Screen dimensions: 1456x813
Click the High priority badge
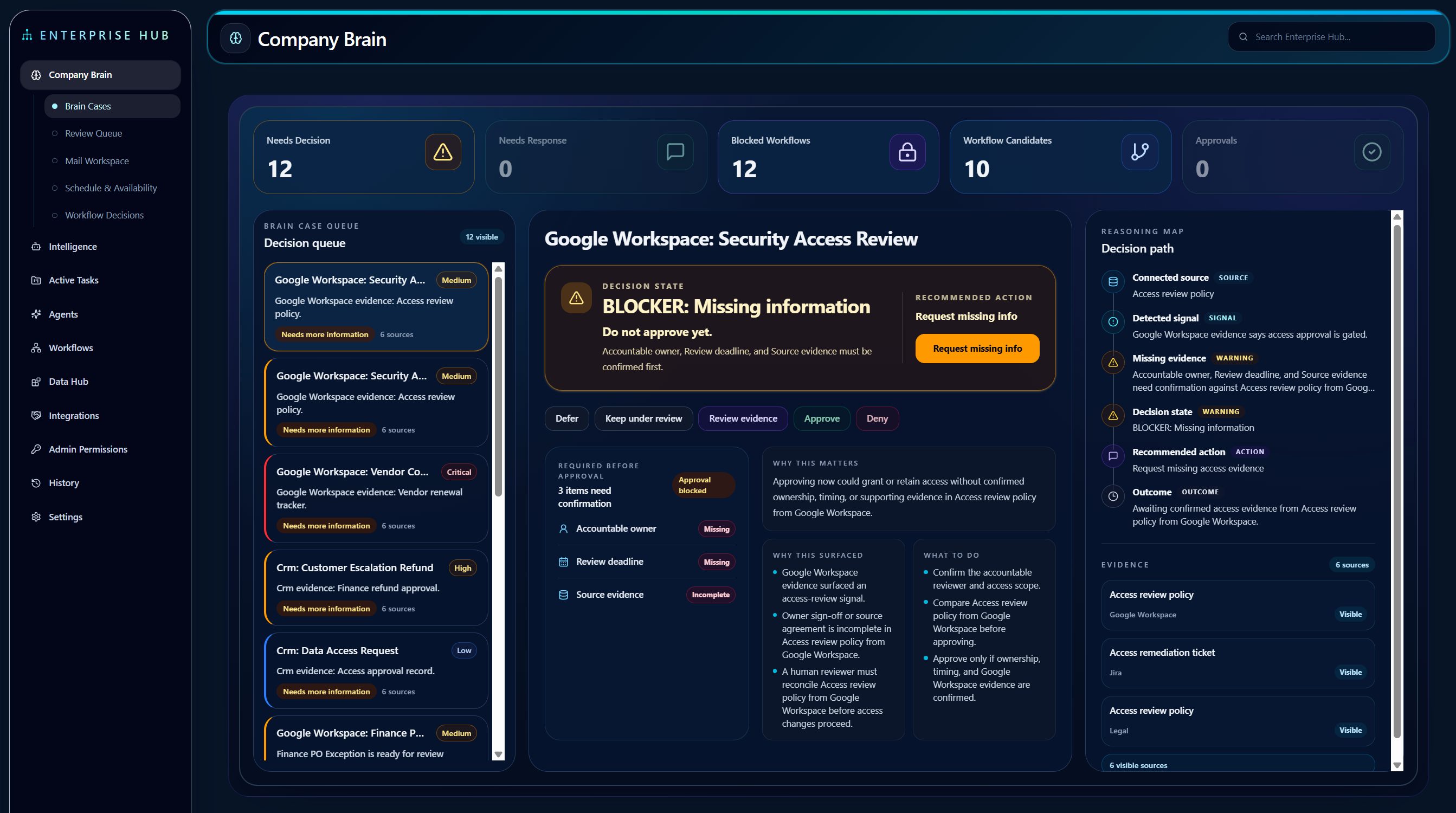click(x=462, y=569)
